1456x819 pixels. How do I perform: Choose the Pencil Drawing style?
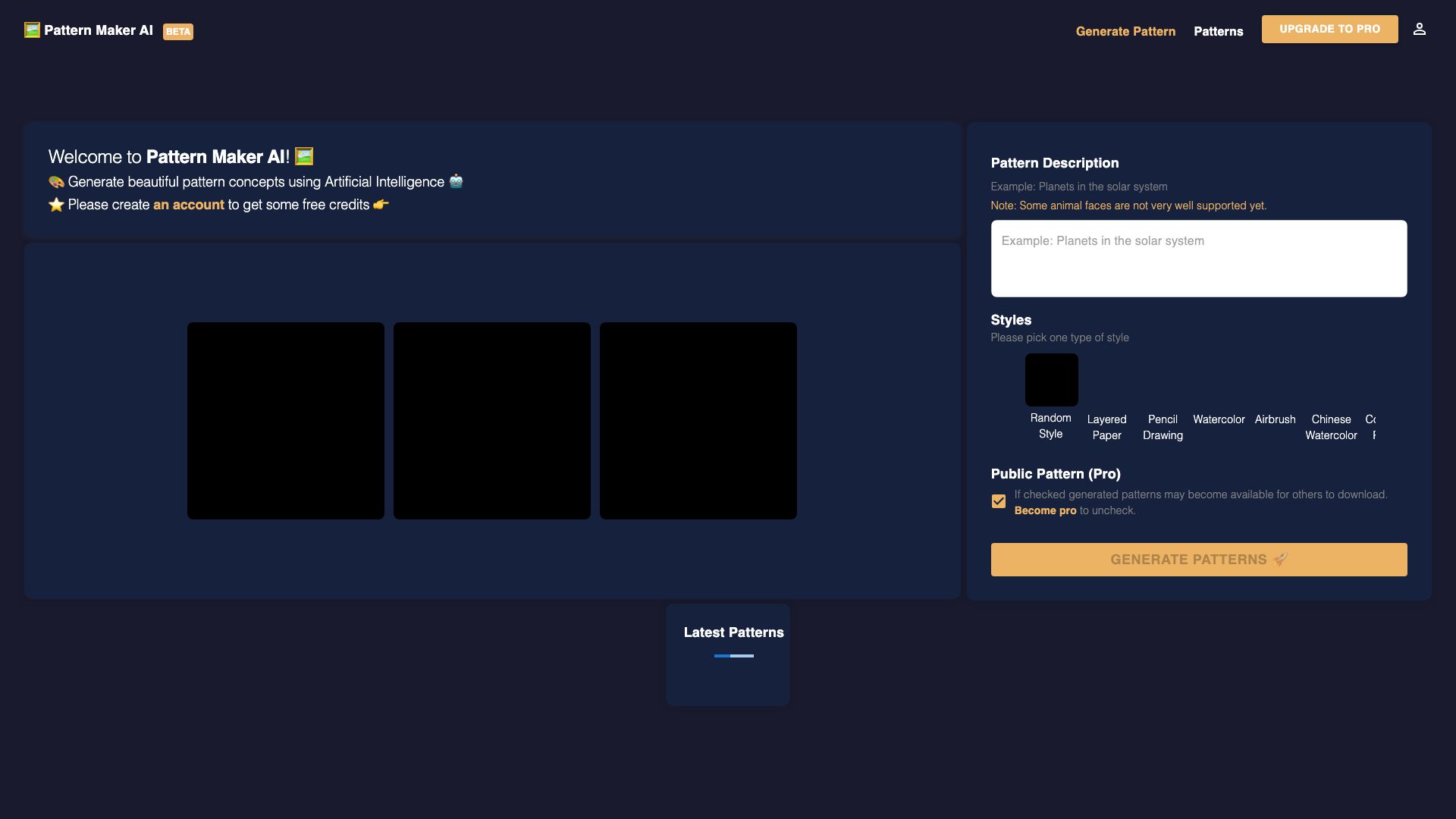(1163, 427)
